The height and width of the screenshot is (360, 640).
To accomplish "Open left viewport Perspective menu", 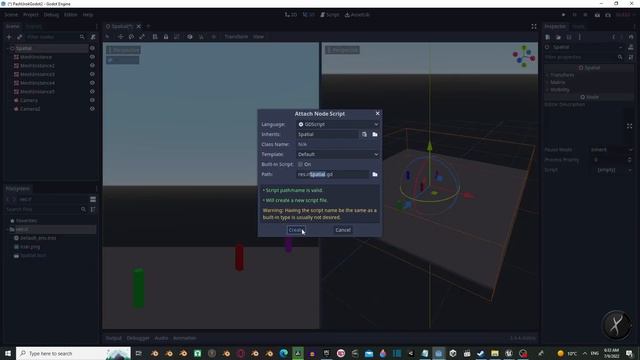I will (123, 50).
